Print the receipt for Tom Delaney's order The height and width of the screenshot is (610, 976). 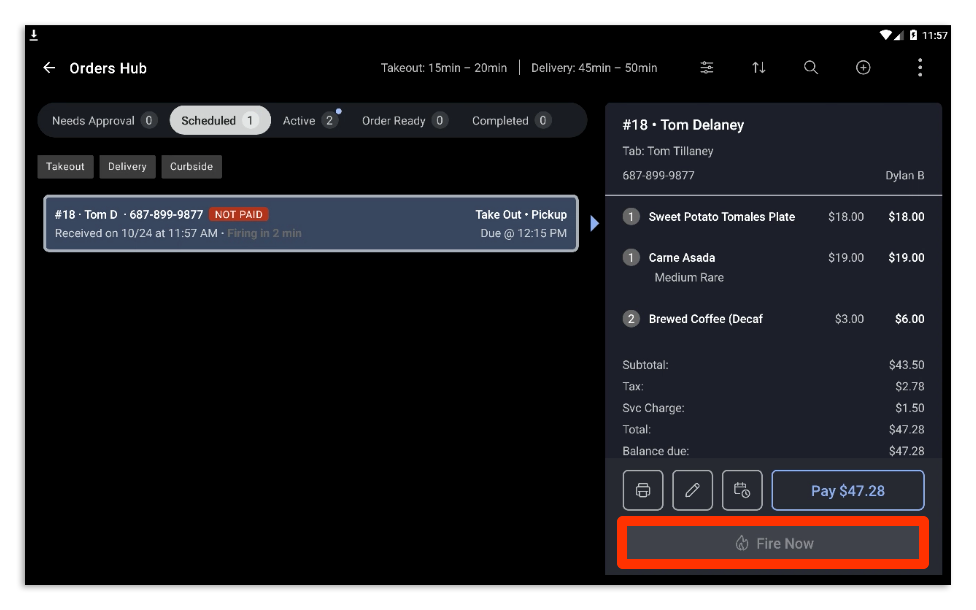tap(643, 490)
